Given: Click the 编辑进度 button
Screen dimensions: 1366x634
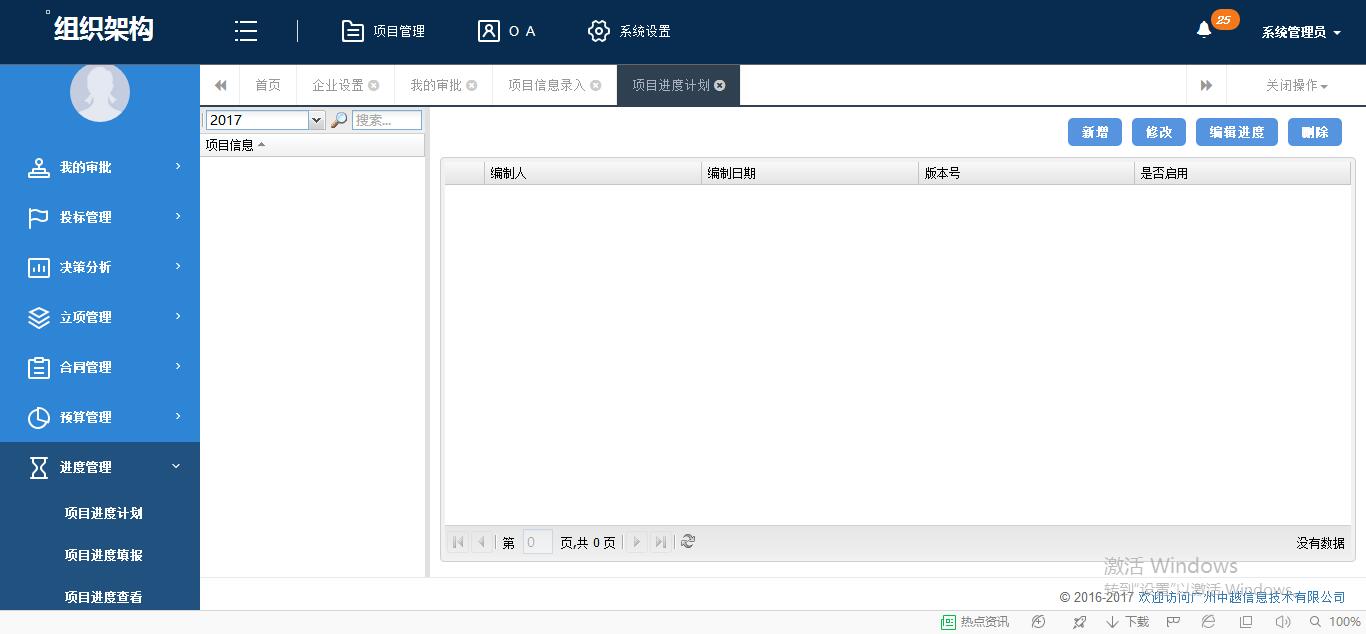Looking at the screenshot, I should pyautogui.click(x=1237, y=132).
